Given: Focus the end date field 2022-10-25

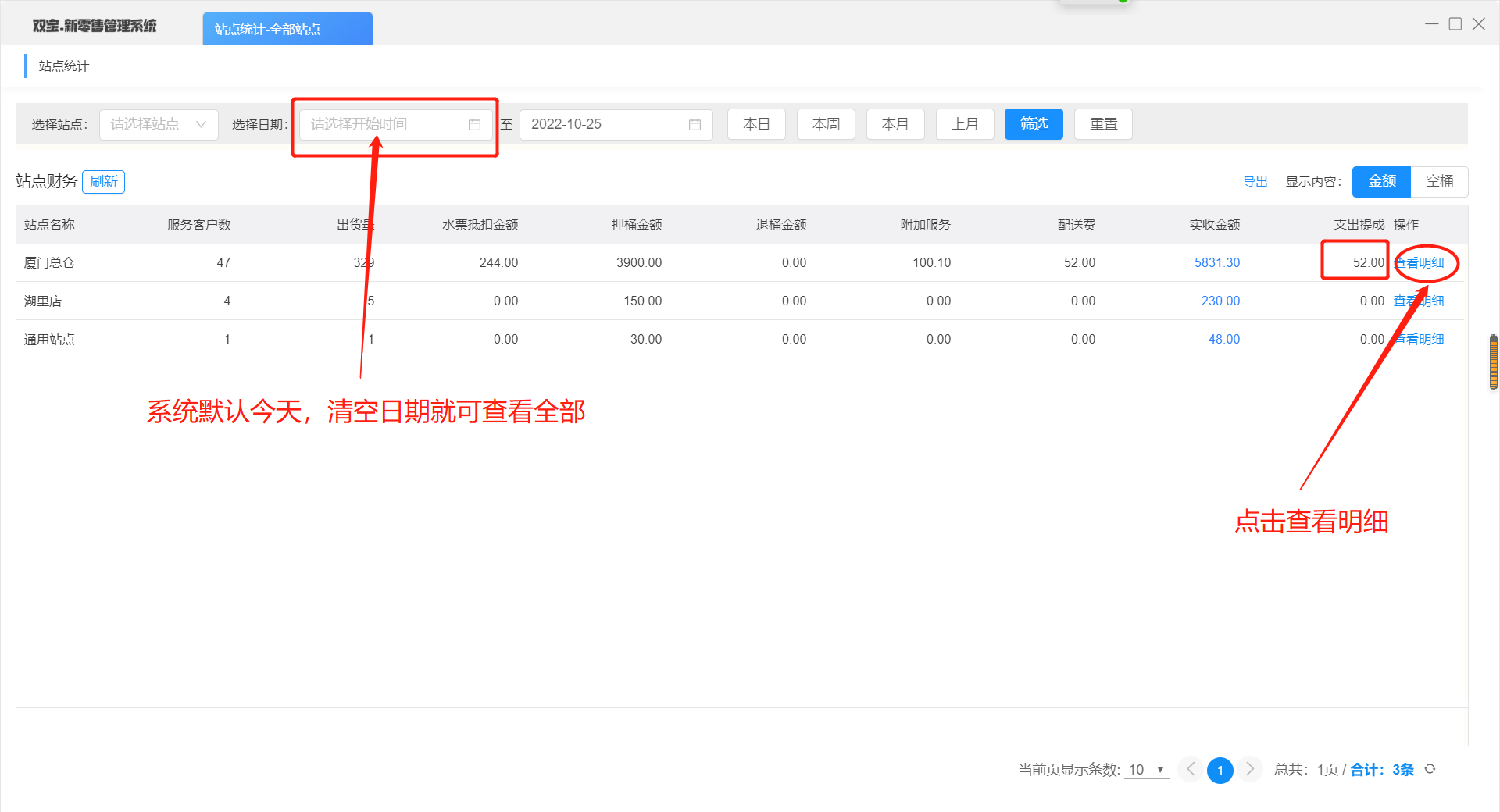Looking at the screenshot, I should [x=602, y=124].
